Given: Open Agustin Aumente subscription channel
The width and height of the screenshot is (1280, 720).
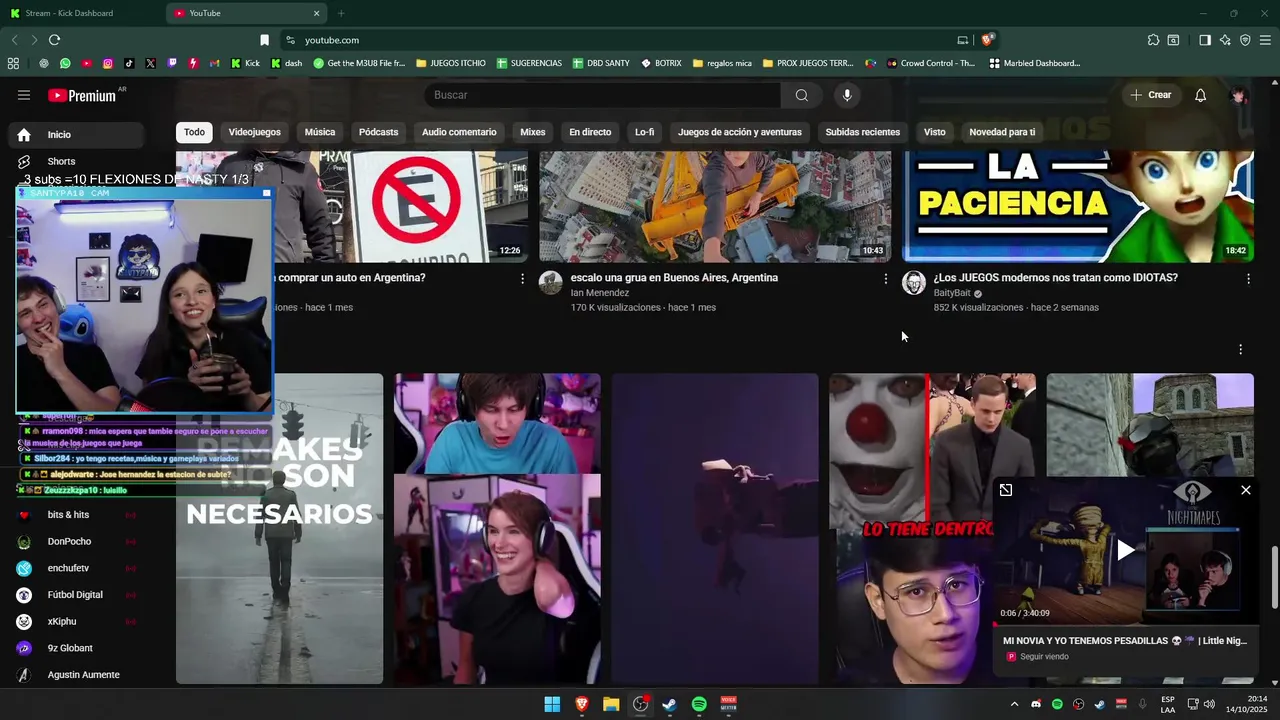Looking at the screenshot, I should pos(83,675).
